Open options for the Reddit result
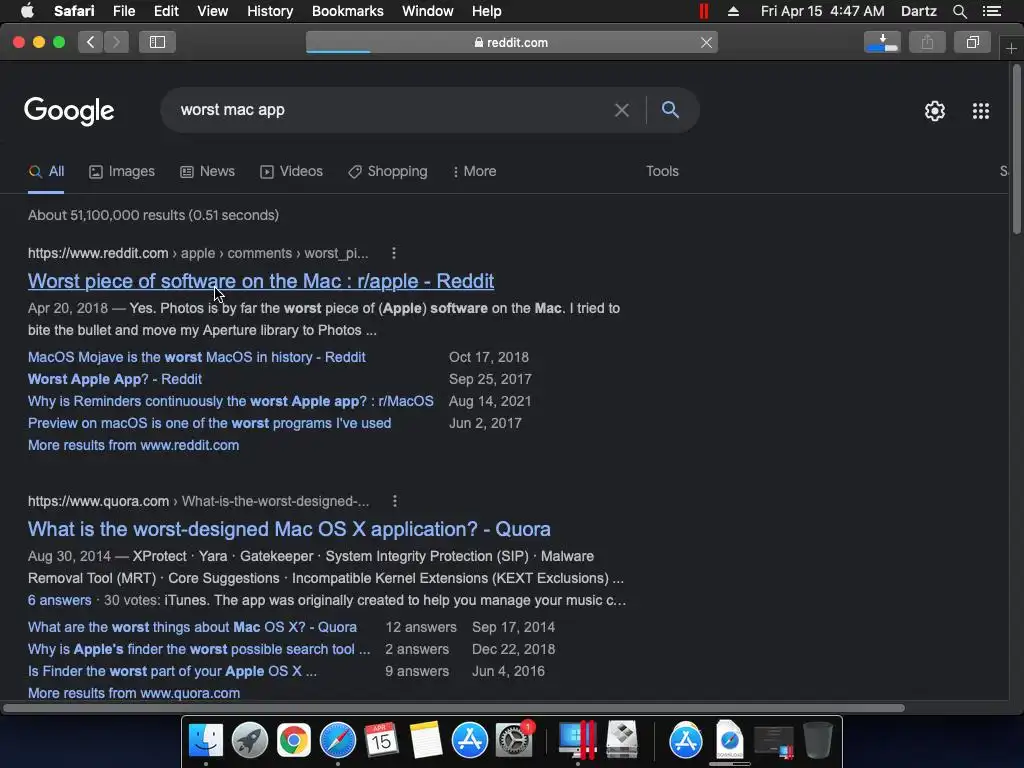 [x=394, y=253]
